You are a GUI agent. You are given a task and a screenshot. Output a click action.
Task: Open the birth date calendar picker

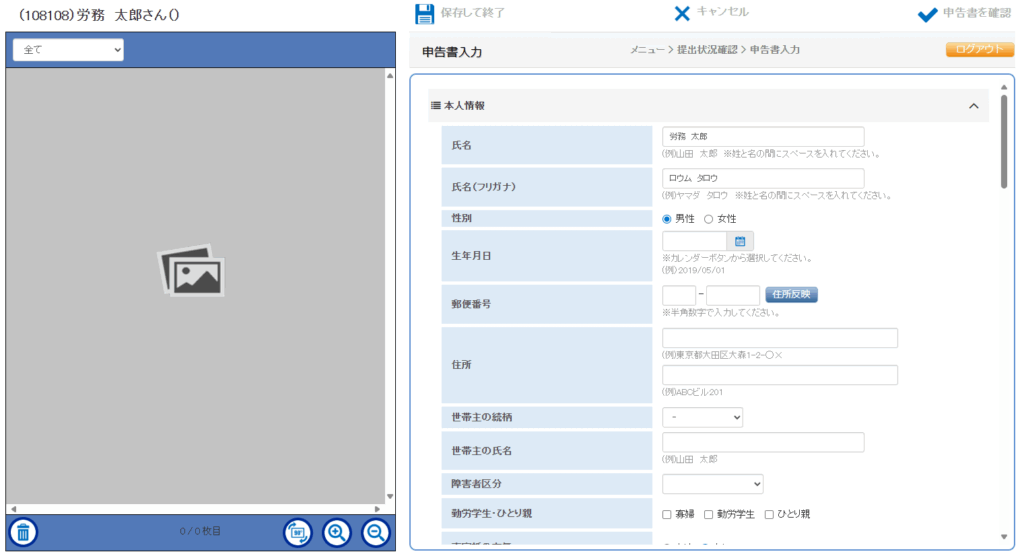pyautogui.click(x=740, y=241)
